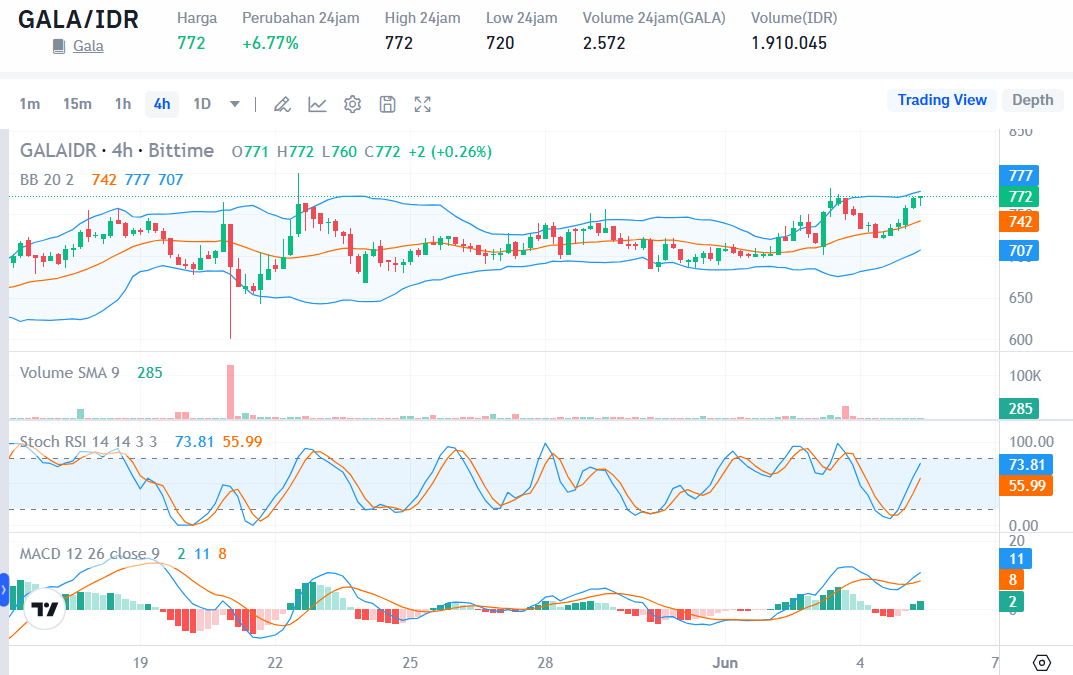
Task: Save the chart layout using the save icon
Action: 385,103
